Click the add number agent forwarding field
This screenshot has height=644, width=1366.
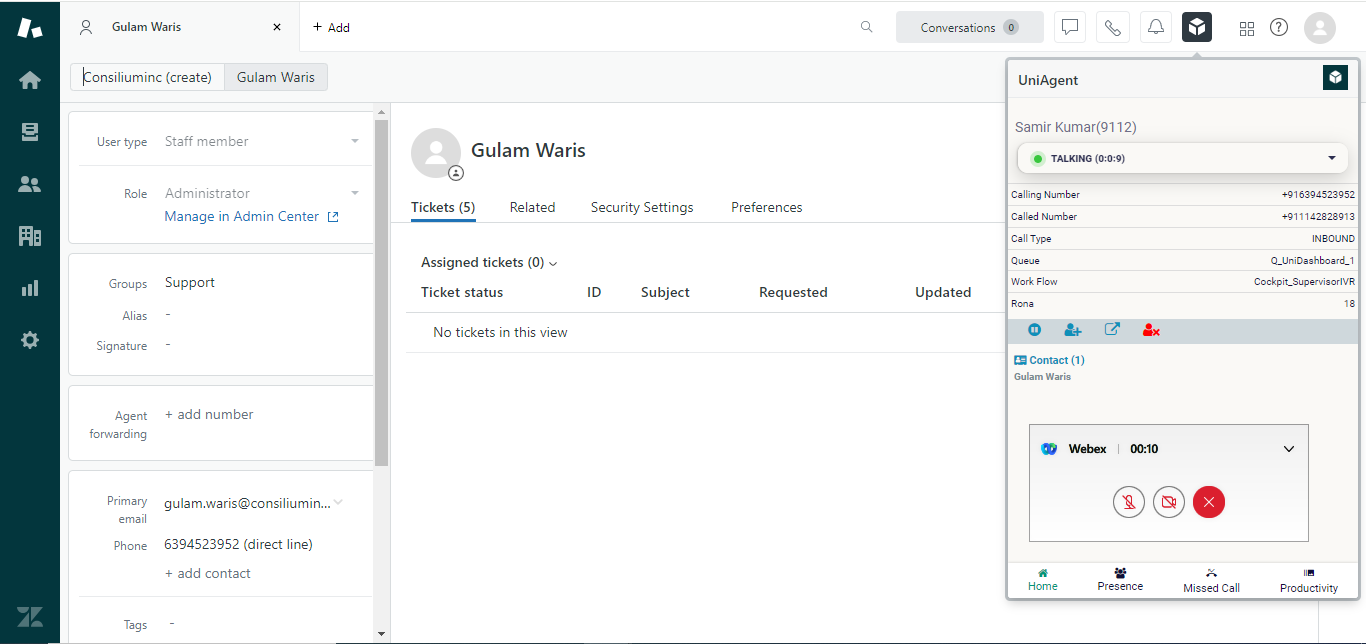coord(209,415)
